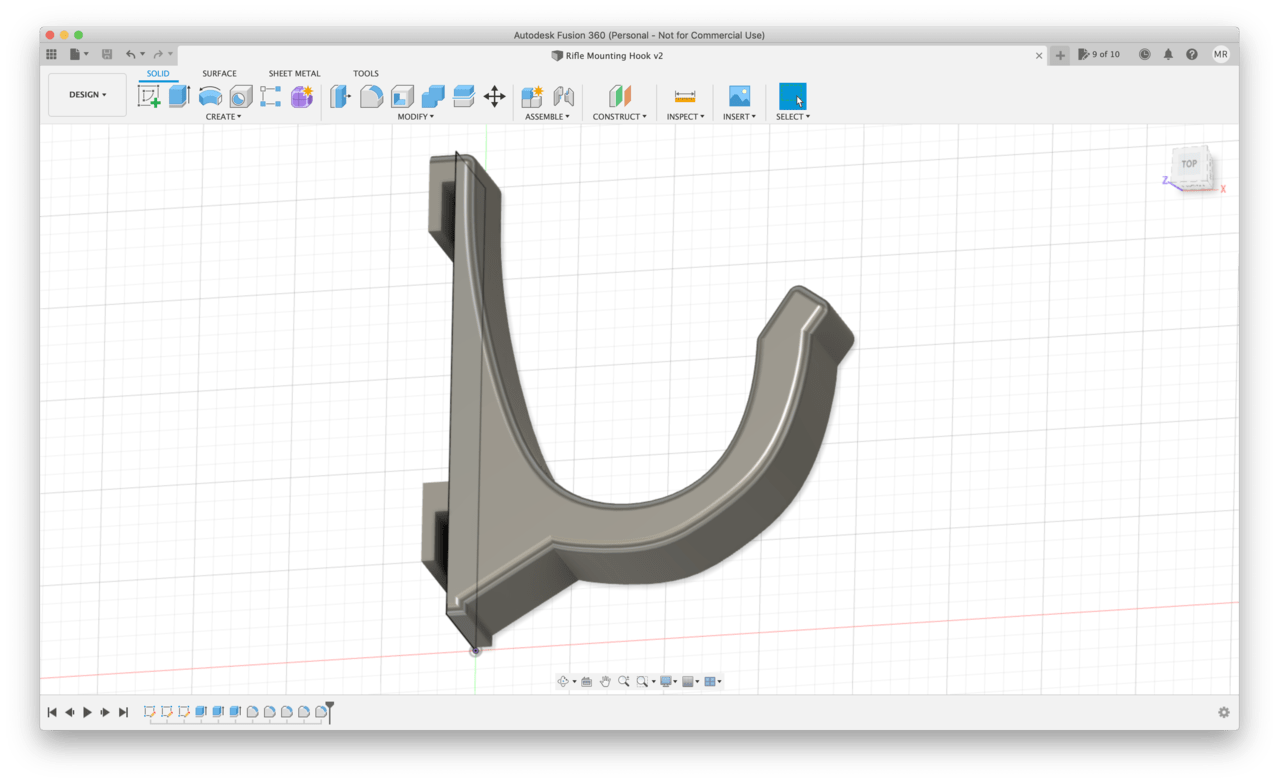Image resolution: width=1279 pixels, height=783 pixels.
Task: Step back one timeline feature
Action: [70, 713]
